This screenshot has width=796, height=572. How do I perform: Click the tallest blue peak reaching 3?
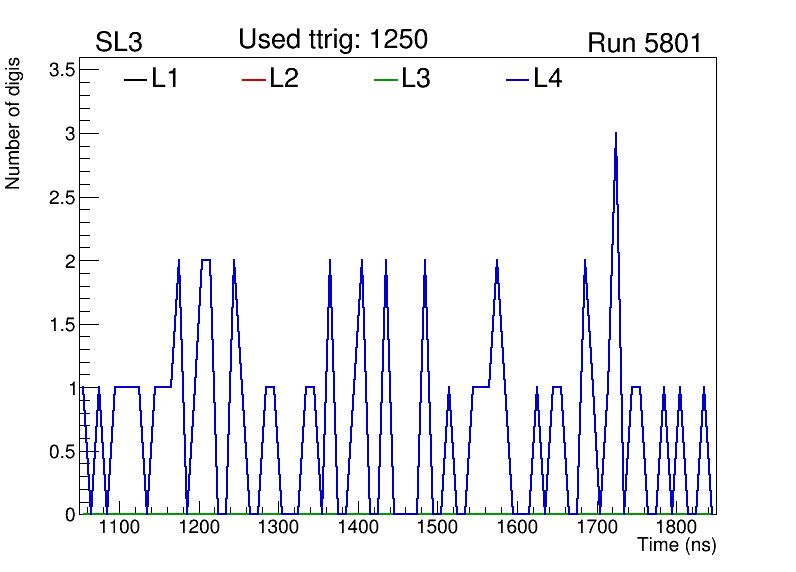pyautogui.click(x=616, y=135)
